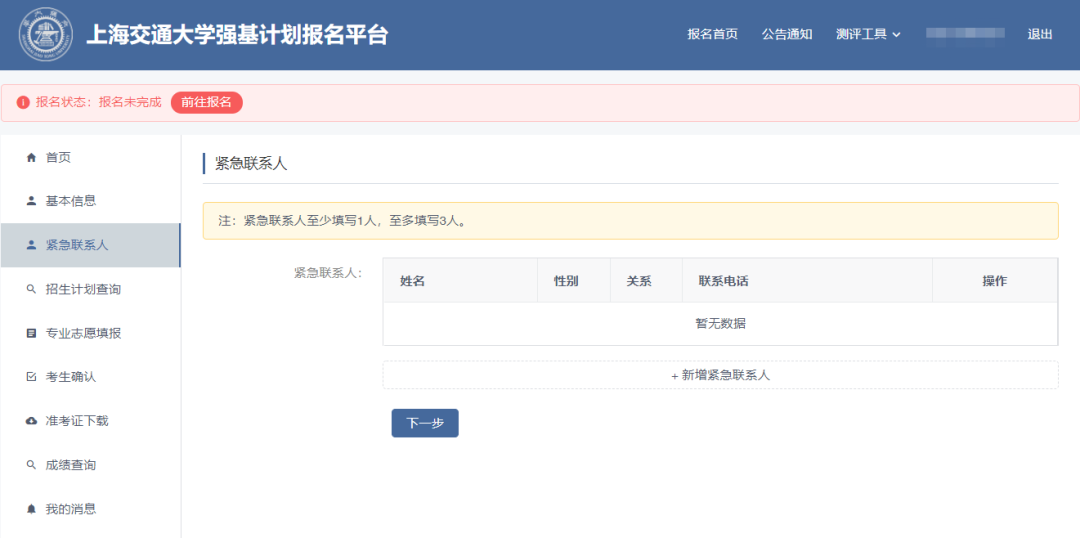Open 成绩查询 in the sidebar

71,465
